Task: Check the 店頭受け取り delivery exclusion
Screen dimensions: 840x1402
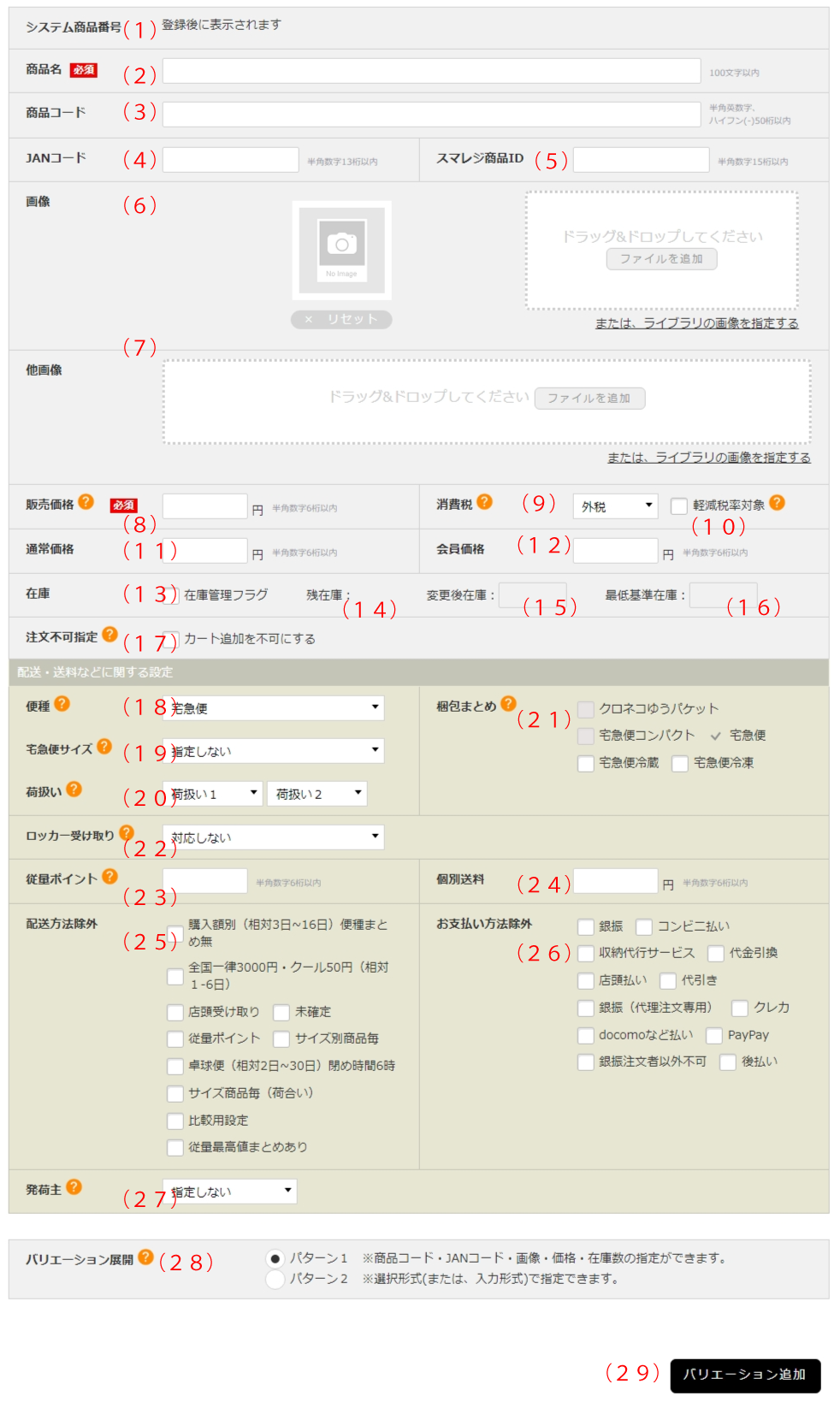Action: 175,1013
